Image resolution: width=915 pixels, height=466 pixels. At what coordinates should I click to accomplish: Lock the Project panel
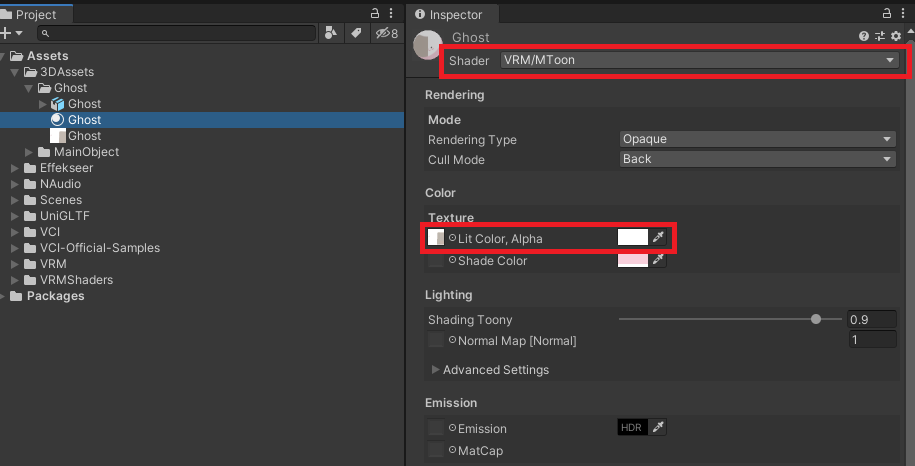pos(375,13)
